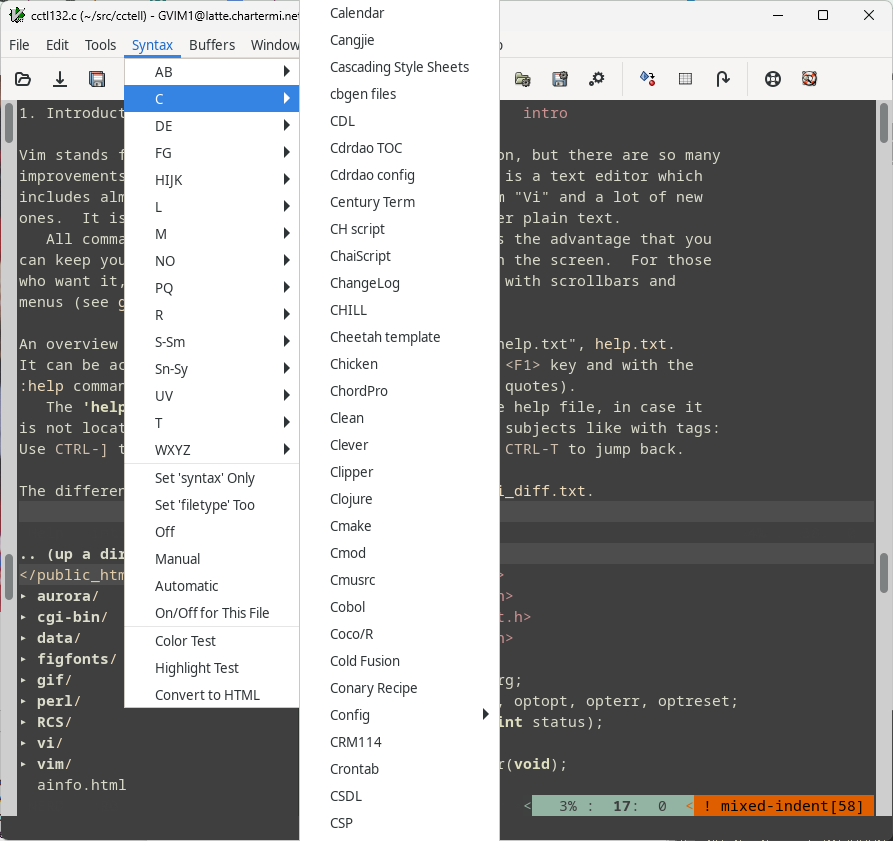The height and width of the screenshot is (841, 893).
Task: Click the right scrollbar of the code window
Action: point(884,573)
